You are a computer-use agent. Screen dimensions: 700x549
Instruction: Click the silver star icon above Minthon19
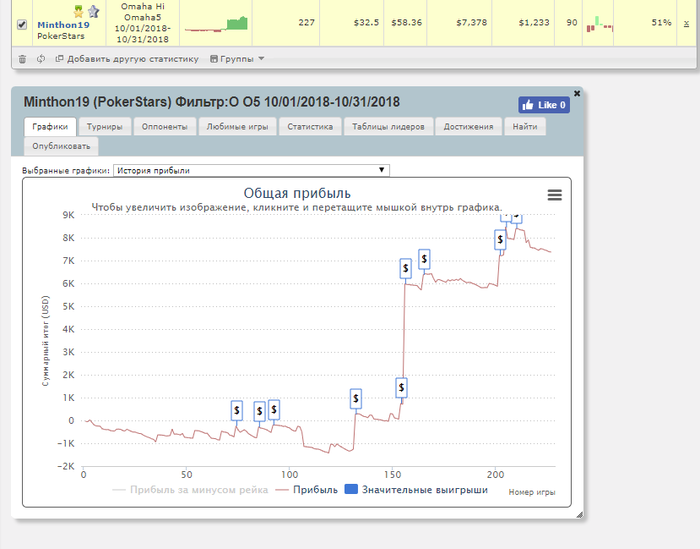click(93, 11)
